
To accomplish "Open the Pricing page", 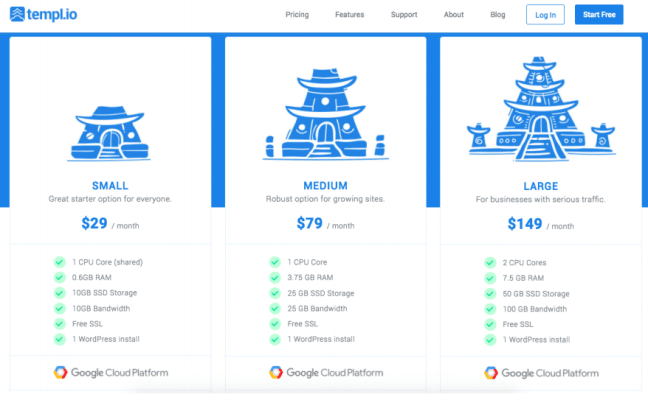I will coord(297,14).
